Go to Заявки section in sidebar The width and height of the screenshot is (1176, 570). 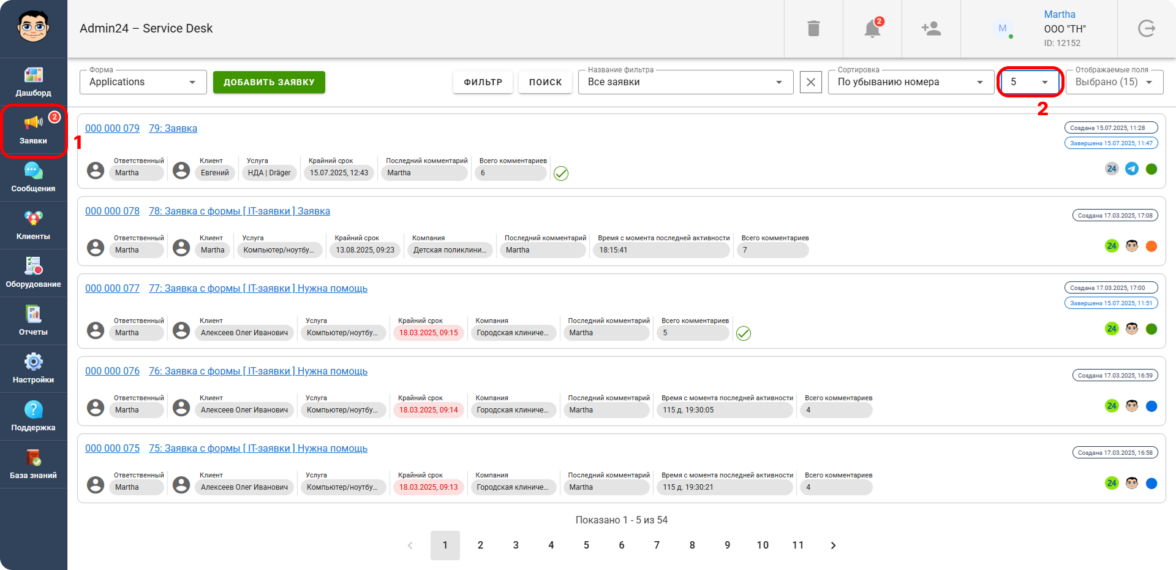point(34,128)
